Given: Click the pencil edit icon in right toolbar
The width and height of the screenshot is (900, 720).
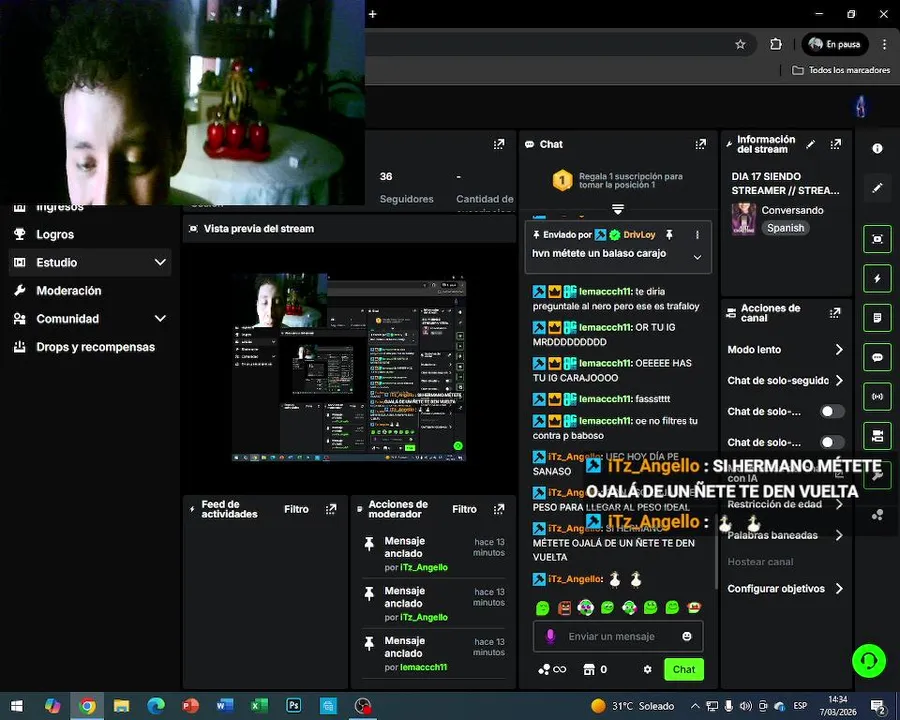Looking at the screenshot, I should 877,188.
